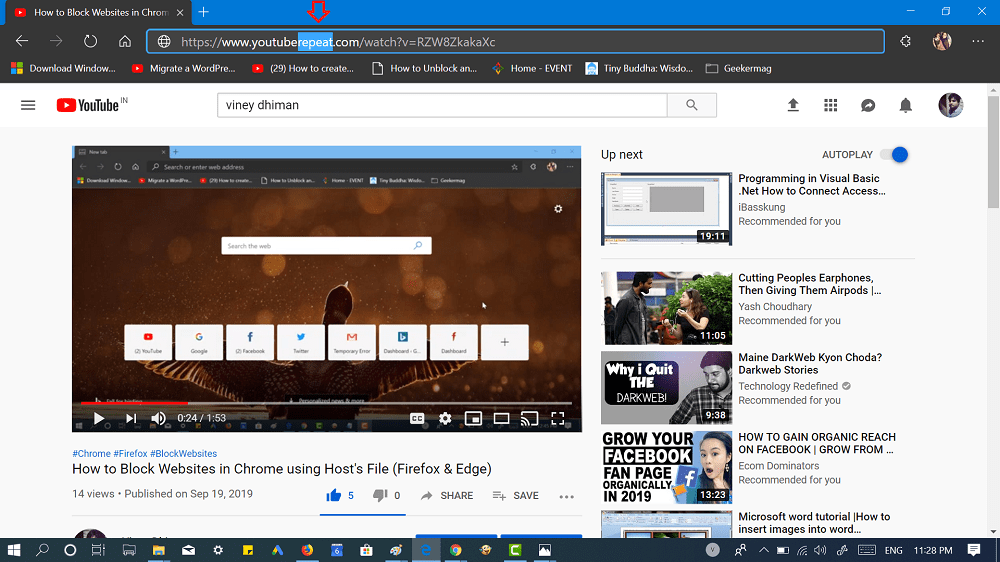Open browser settings and more menu
Image resolution: width=1000 pixels, height=562 pixels.
[x=978, y=41]
